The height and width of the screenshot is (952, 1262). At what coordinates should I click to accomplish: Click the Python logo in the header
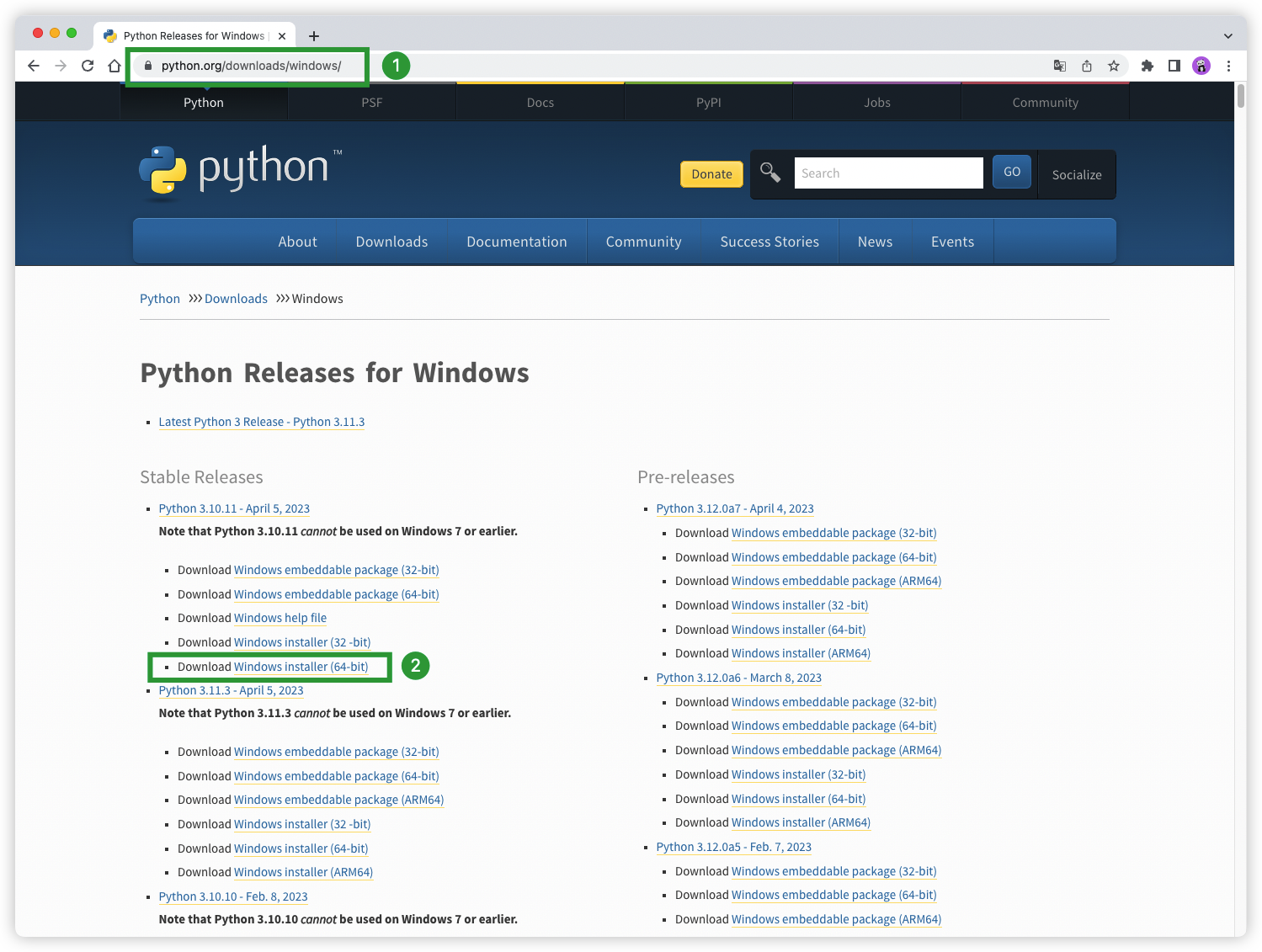pos(241,173)
